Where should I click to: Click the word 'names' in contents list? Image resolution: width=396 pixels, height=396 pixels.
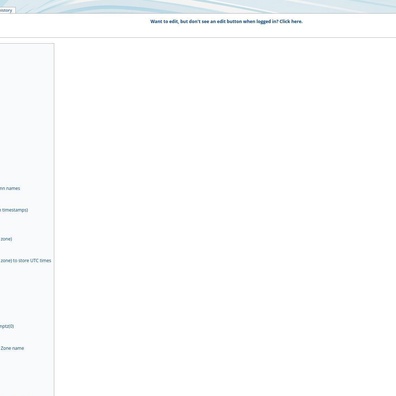click(13, 188)
